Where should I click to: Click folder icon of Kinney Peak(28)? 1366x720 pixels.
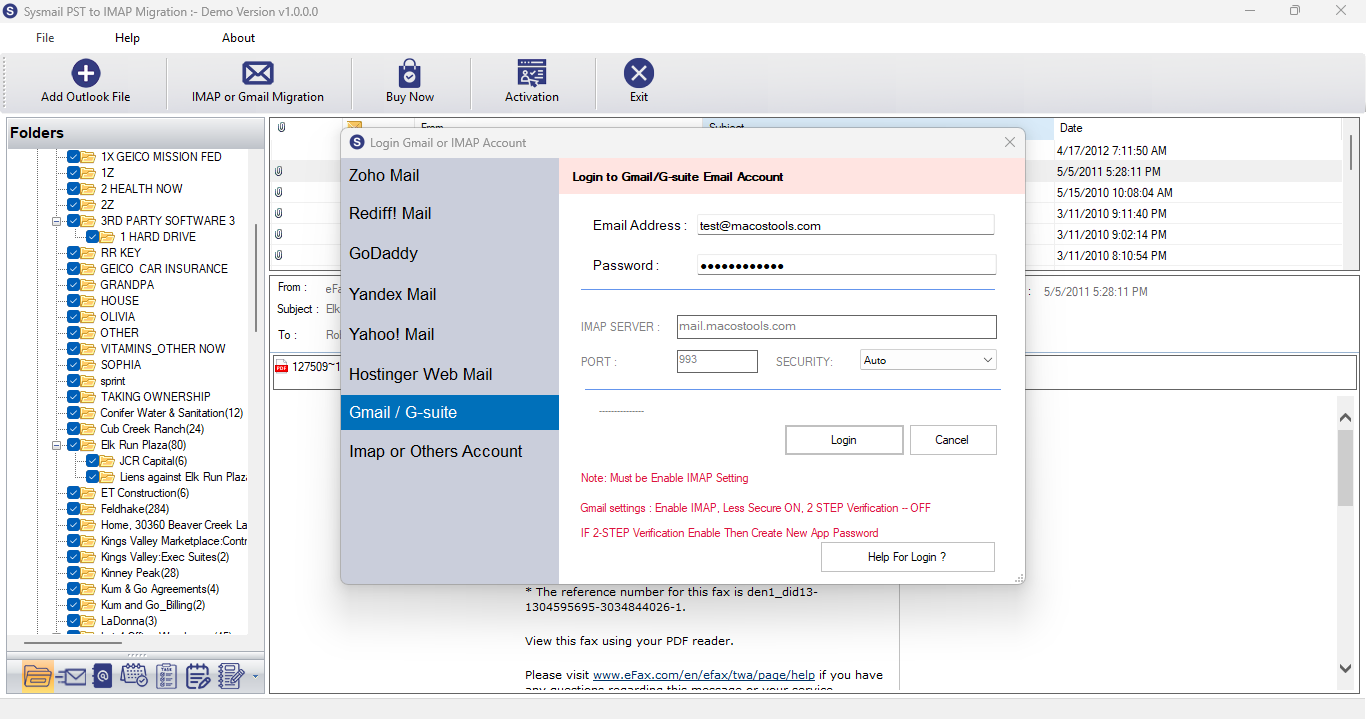click(x=89, y=573)
